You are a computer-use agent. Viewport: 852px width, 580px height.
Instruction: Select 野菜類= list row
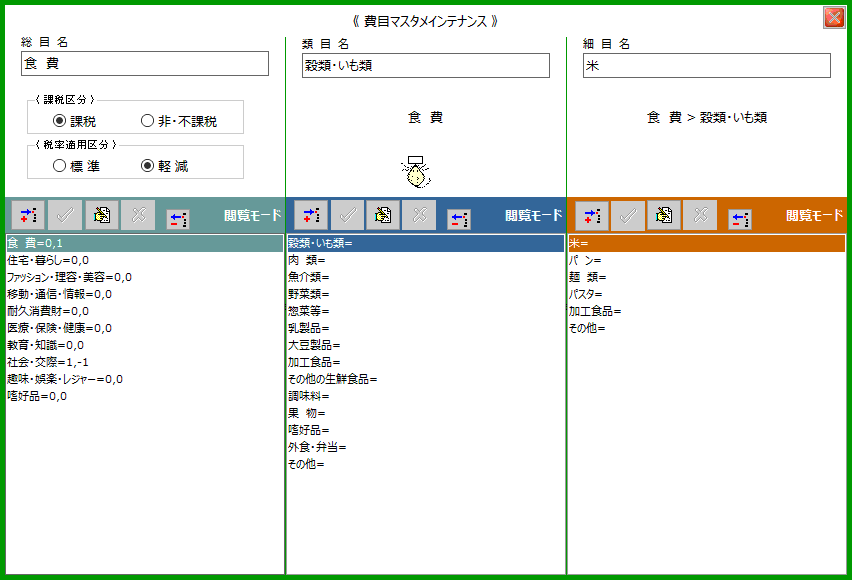pyautogui.click(x=426, y=294)
